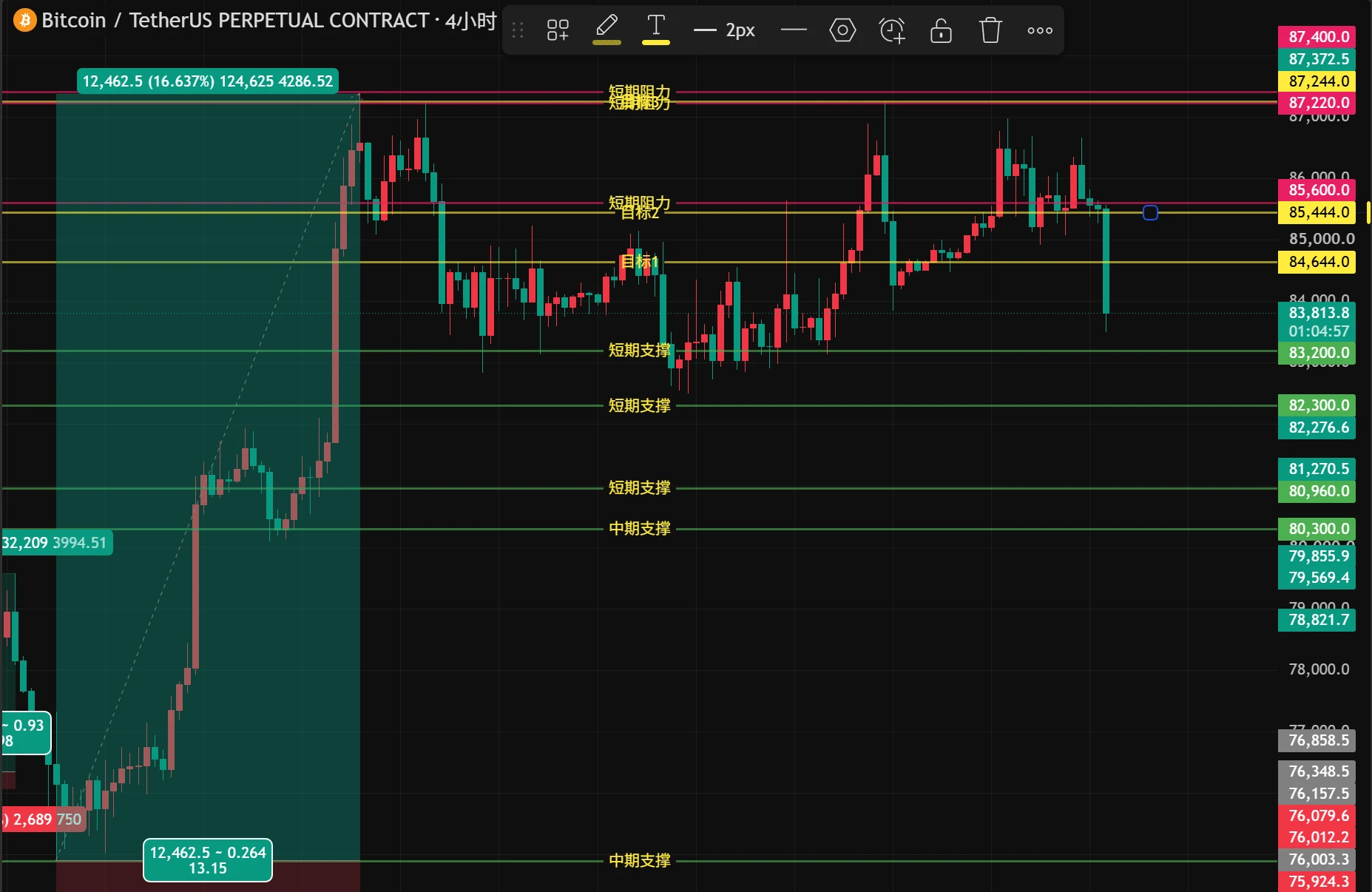
Task: Change line color with pencil icon
Action: tap(606, 30)
